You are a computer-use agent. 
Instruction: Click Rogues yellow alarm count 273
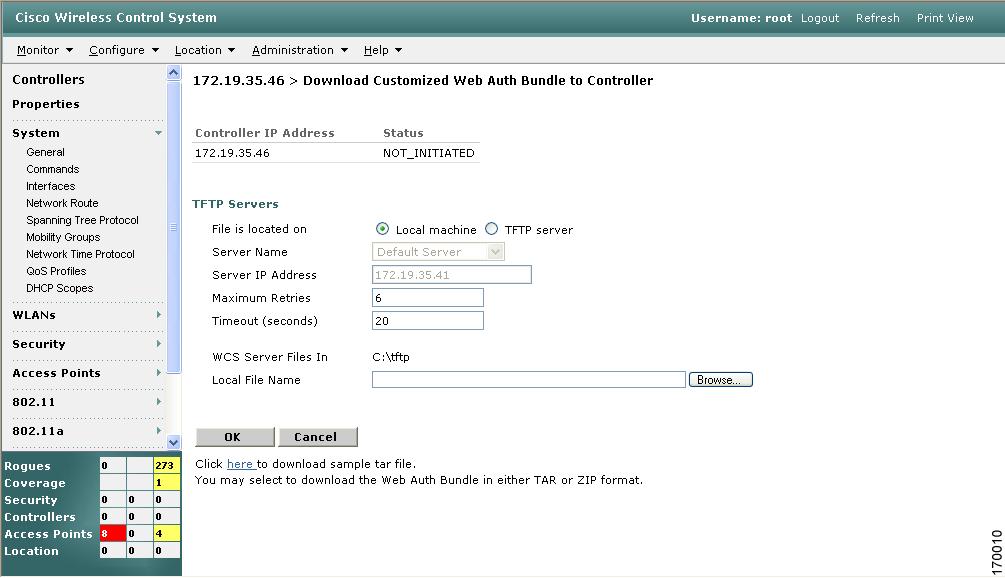pos(167,465)
